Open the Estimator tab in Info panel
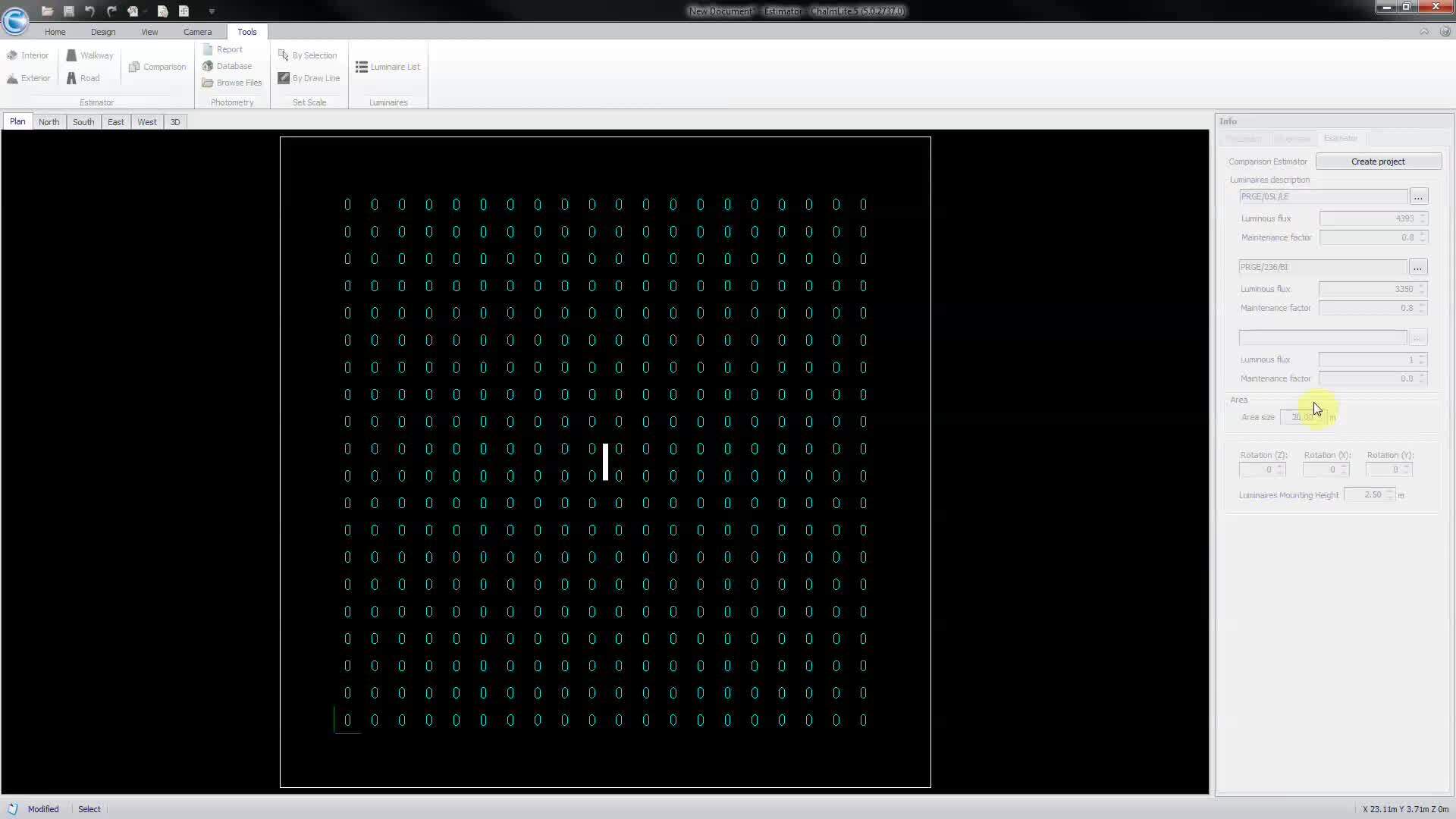1456x819 pixels. coord(1341,138)
